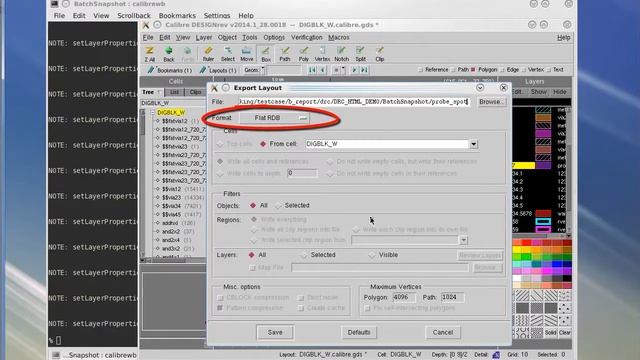Select the Ruler tool
The width and height of the screenshot is (640, 360).
208,54
